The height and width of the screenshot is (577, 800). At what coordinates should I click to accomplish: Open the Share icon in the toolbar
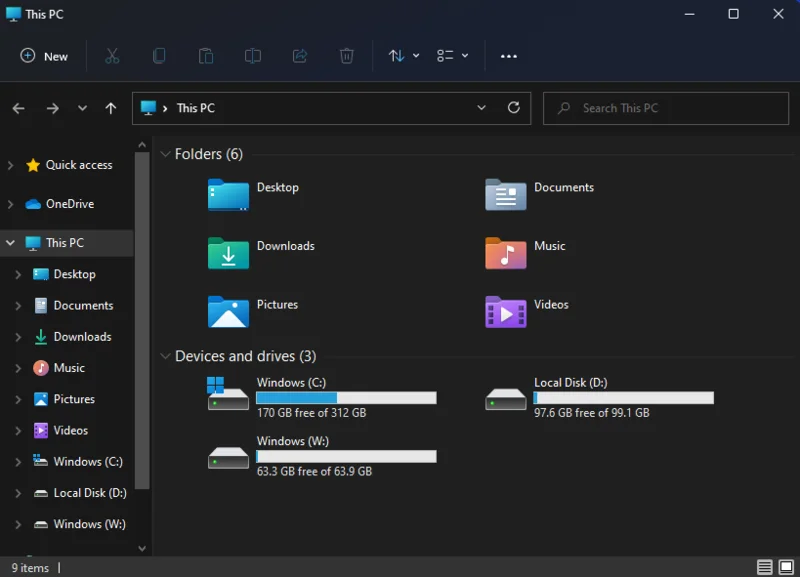click(x=299, y=56)
